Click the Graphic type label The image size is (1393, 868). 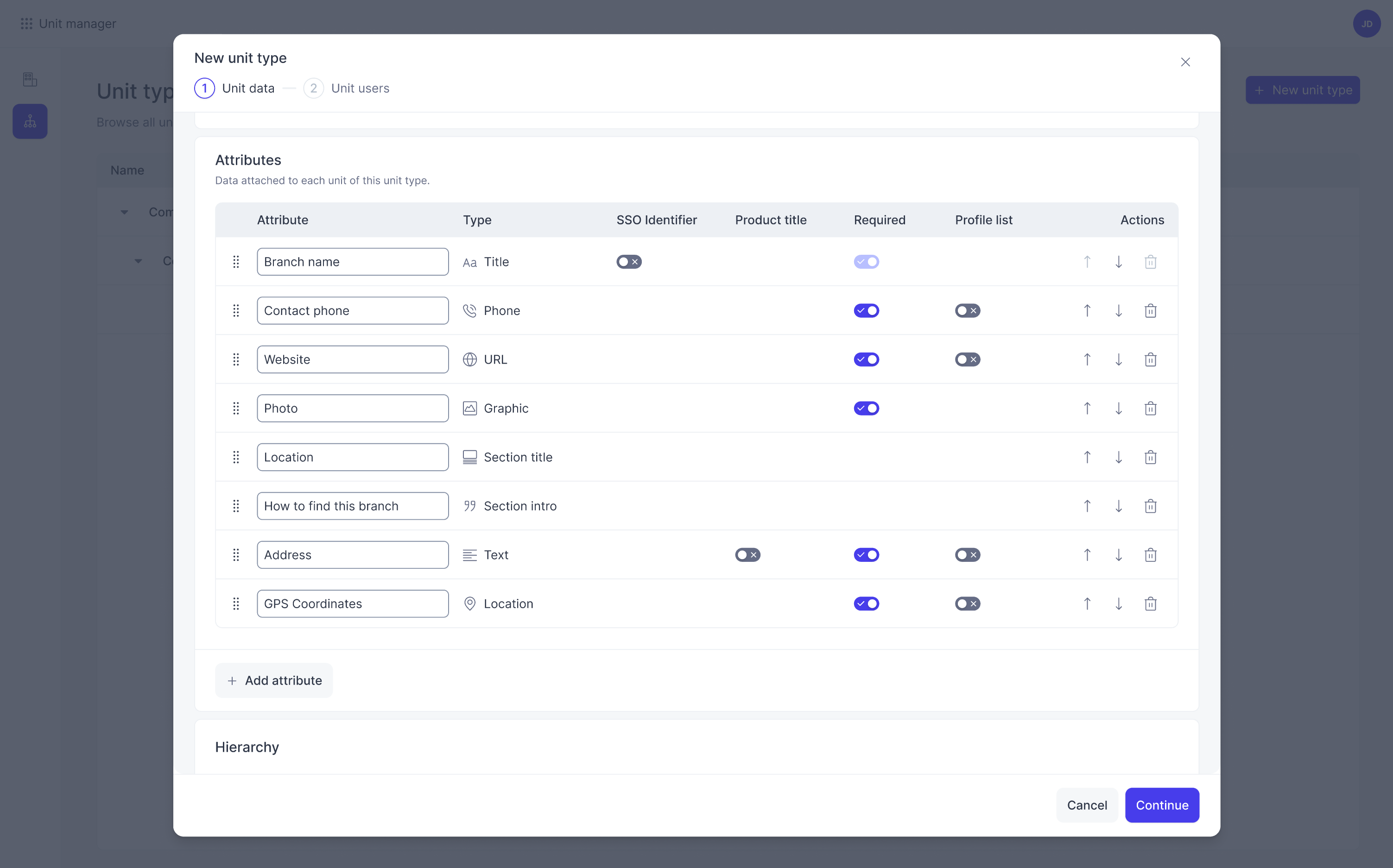(x=506, y=408)
